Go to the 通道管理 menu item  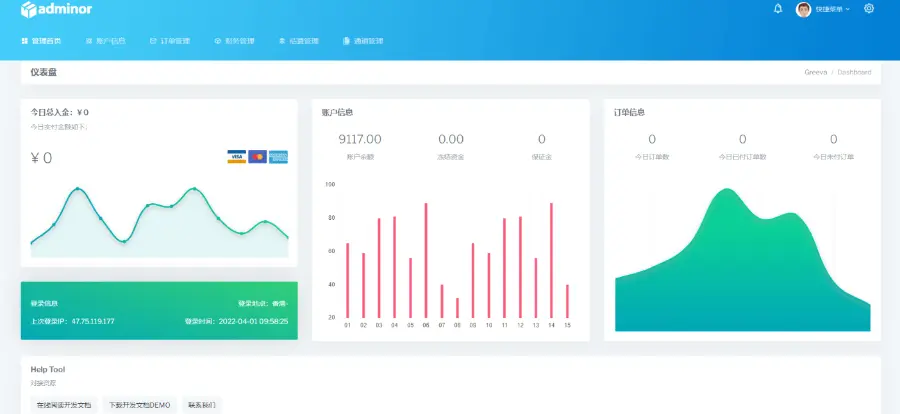(x=362, y=41)
